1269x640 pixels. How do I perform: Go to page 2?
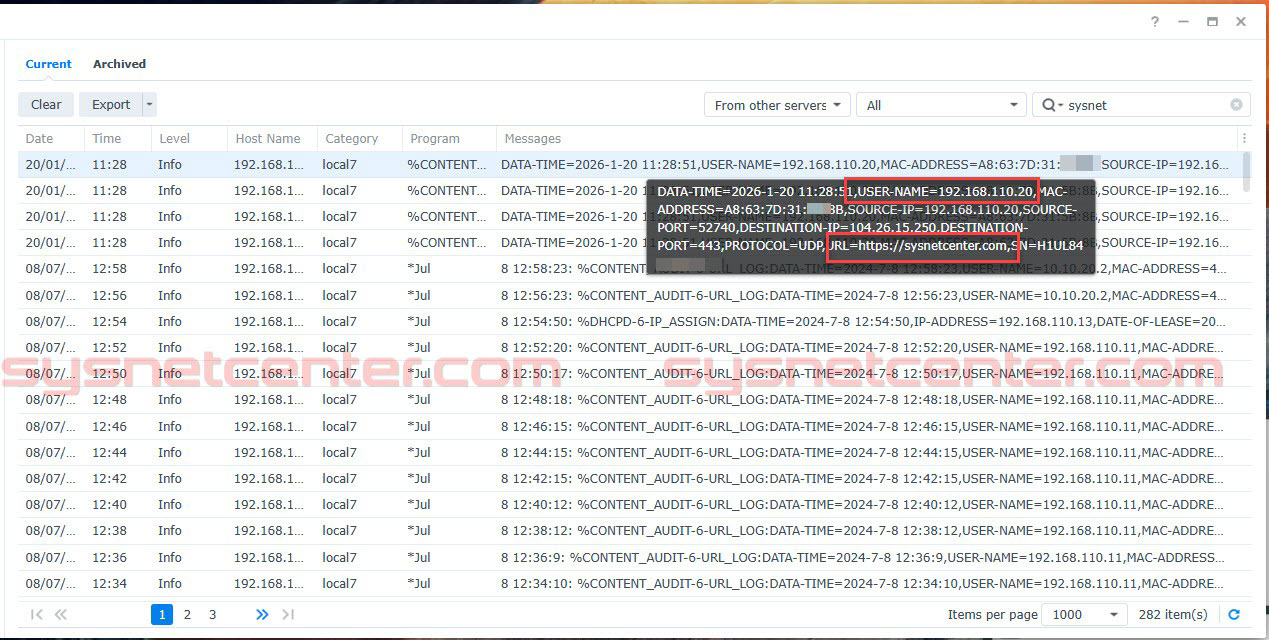[x=187, y=615]
